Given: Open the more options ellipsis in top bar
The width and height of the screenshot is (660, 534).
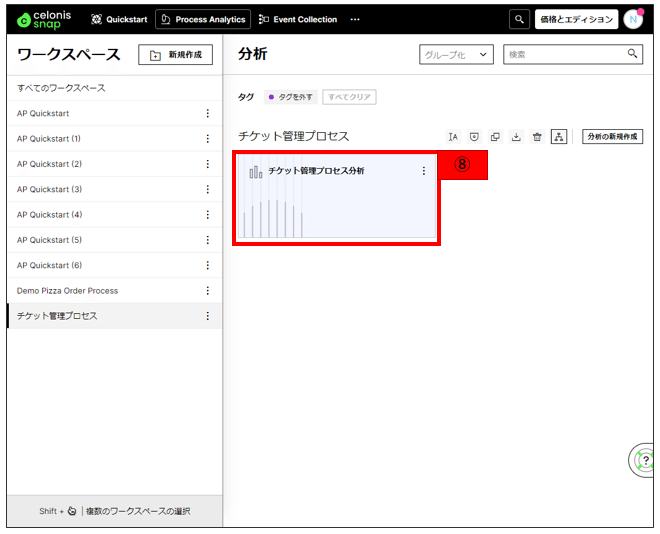Looking at the screenshot, I should click(x=355, y=19).
